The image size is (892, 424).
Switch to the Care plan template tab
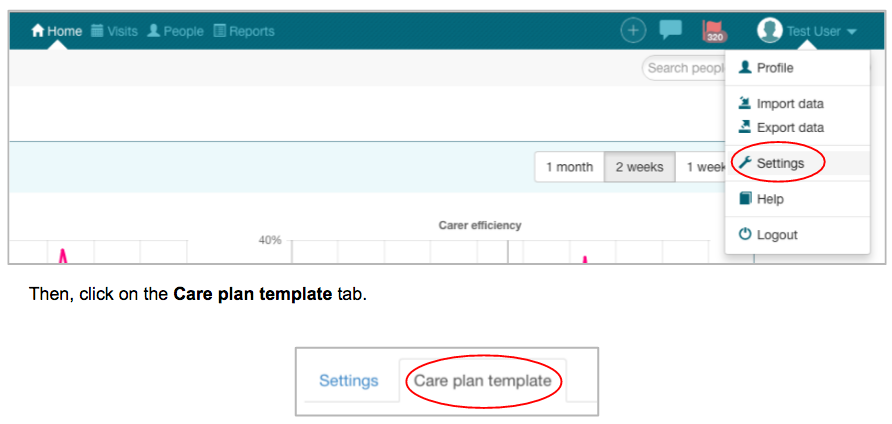coord(482,381)
